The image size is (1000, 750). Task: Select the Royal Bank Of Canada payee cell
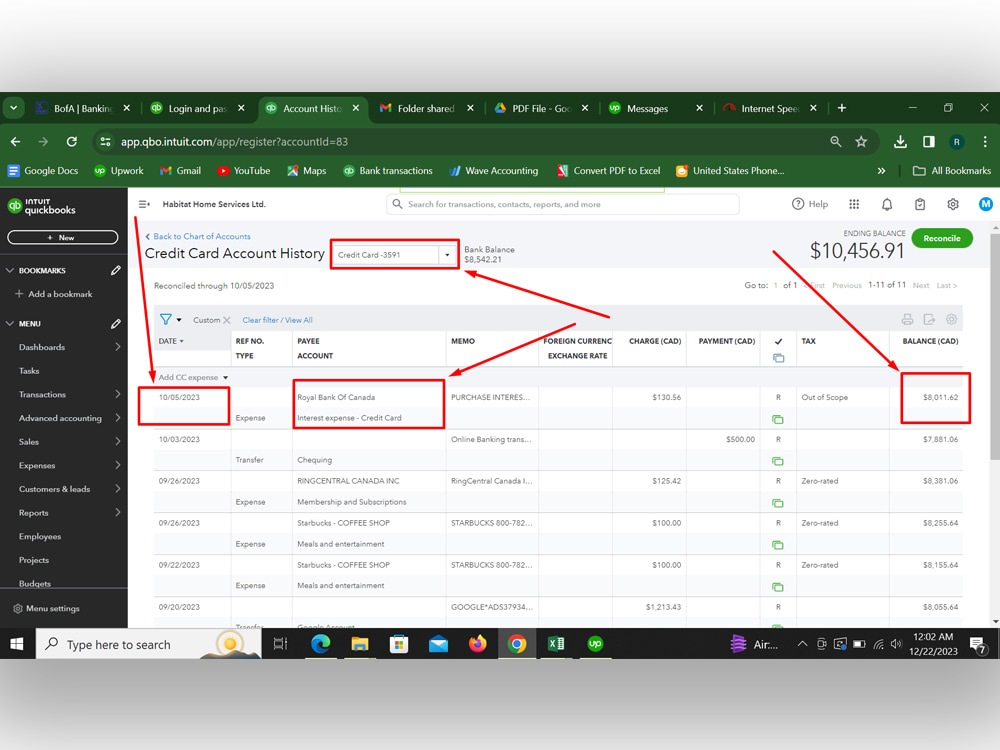pos(336,397)
